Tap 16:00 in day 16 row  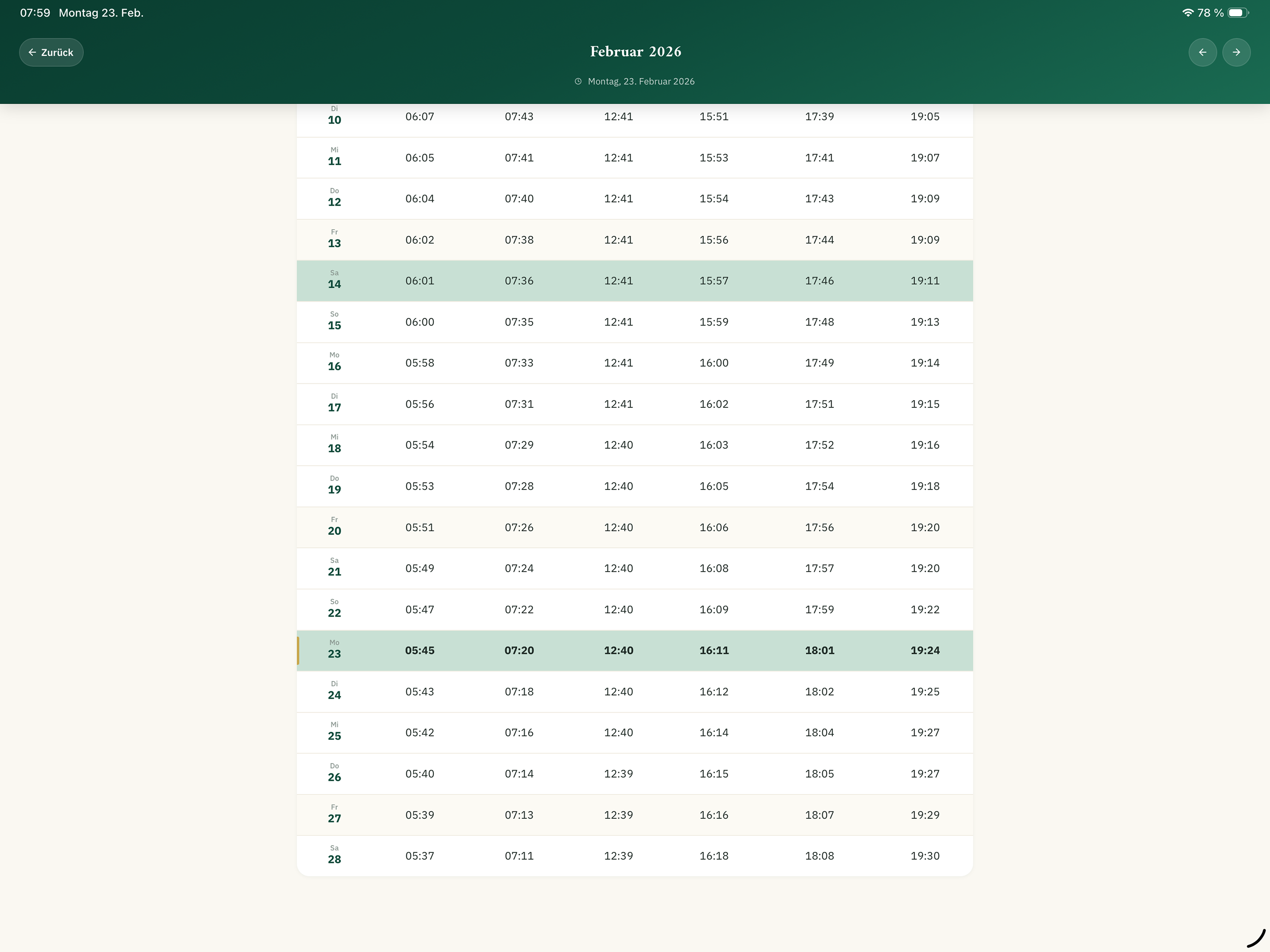(x=713, y=363)
